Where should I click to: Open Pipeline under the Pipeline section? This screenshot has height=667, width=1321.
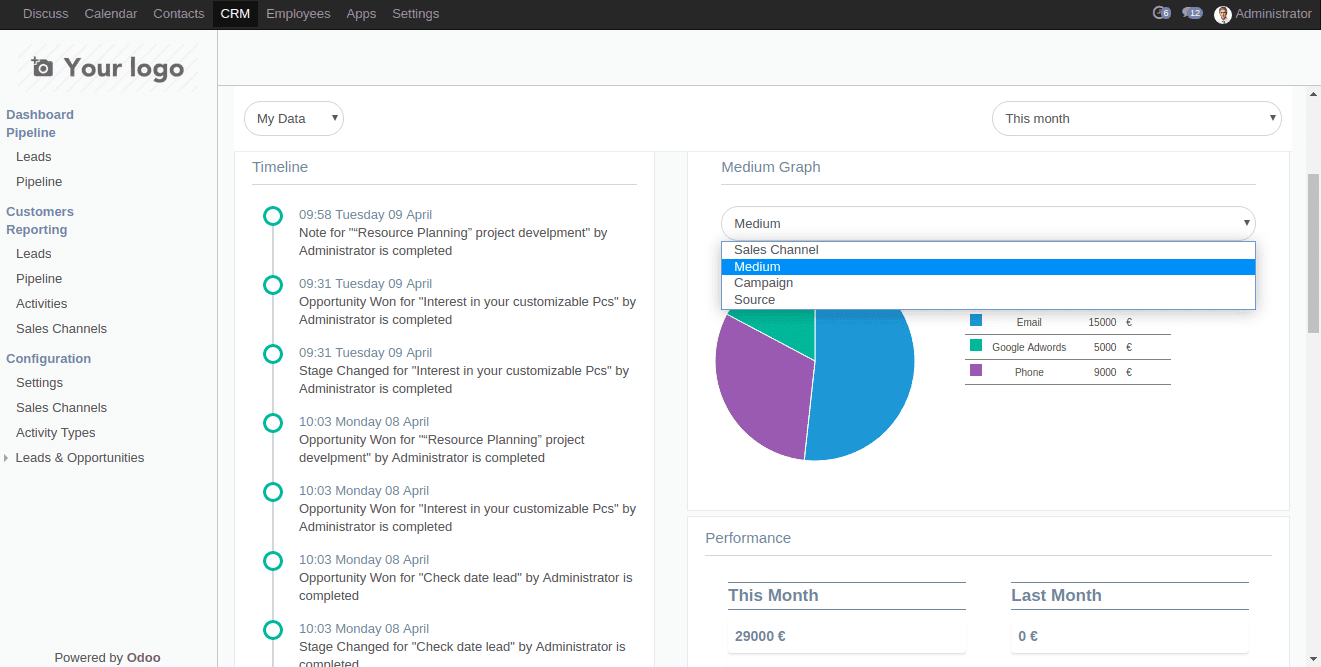click(39, 182)
